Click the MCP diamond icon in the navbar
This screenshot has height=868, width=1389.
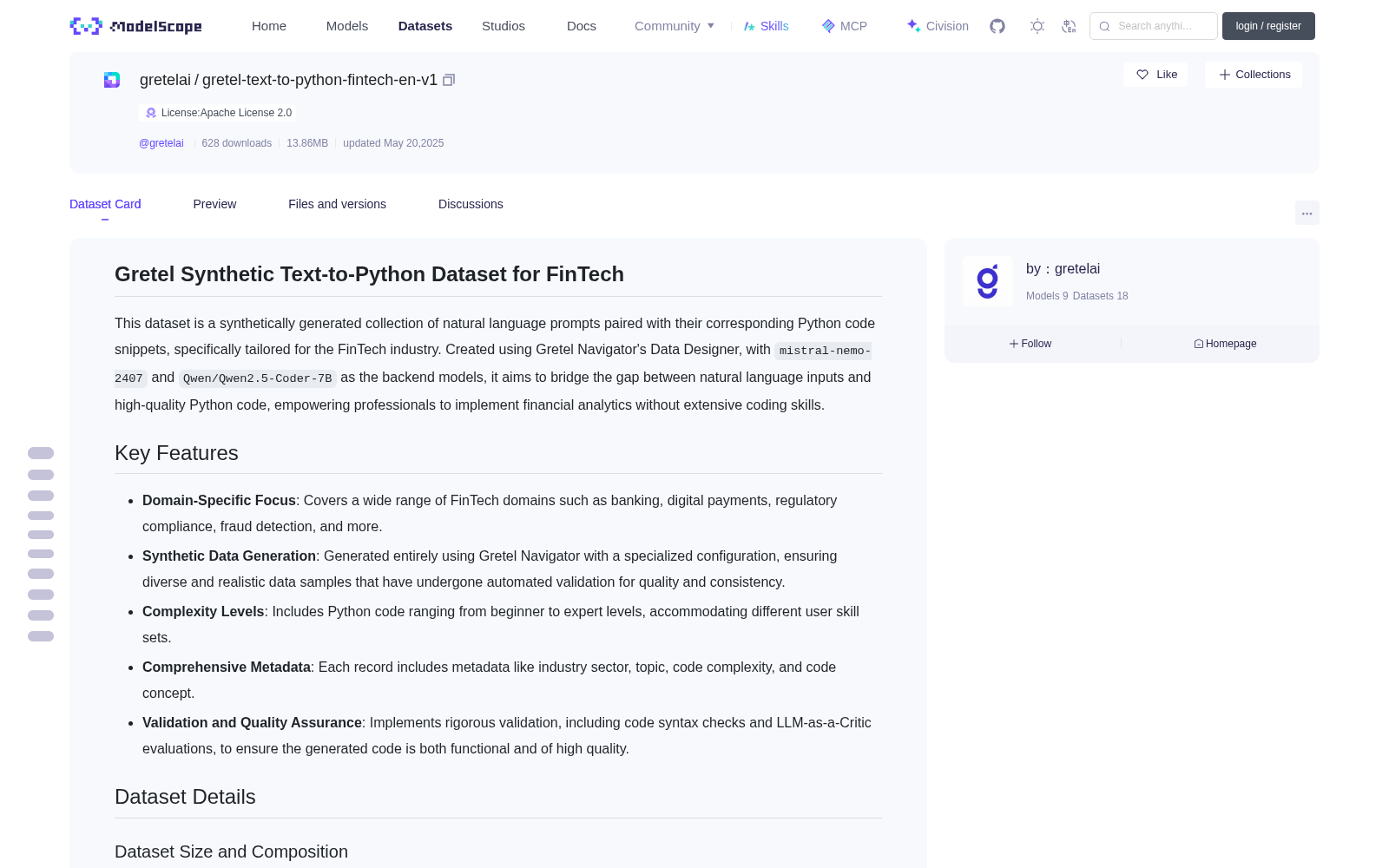(x=828, y=26)
